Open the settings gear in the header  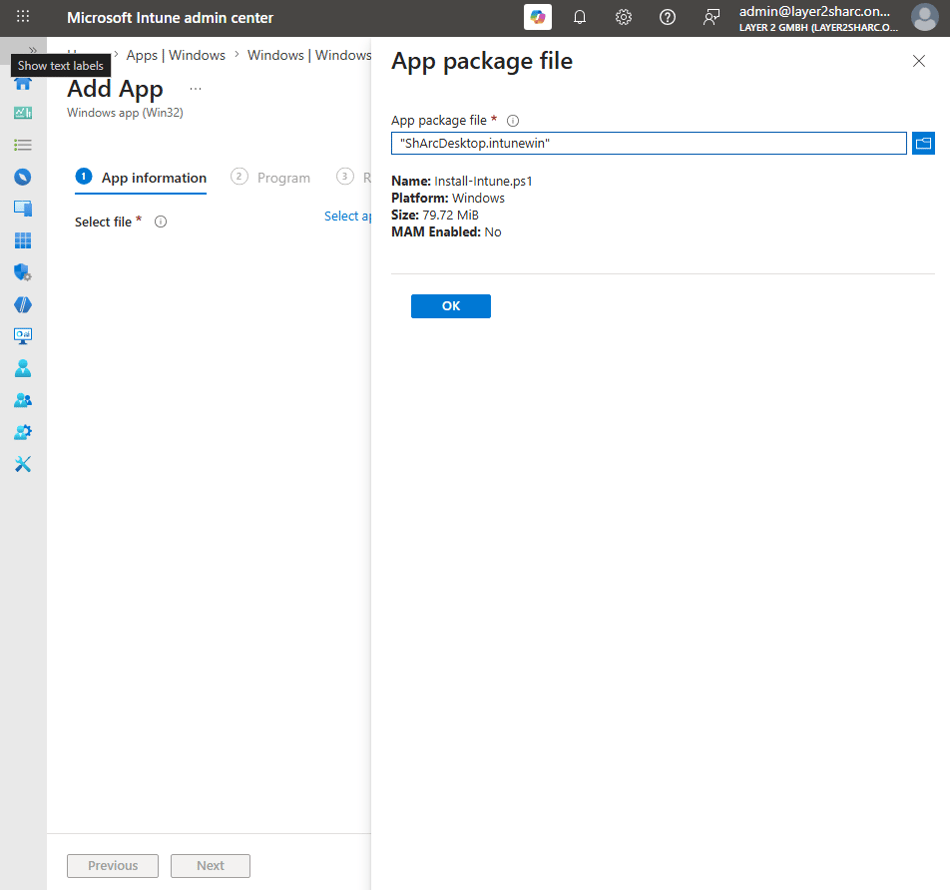pos(623,17)
